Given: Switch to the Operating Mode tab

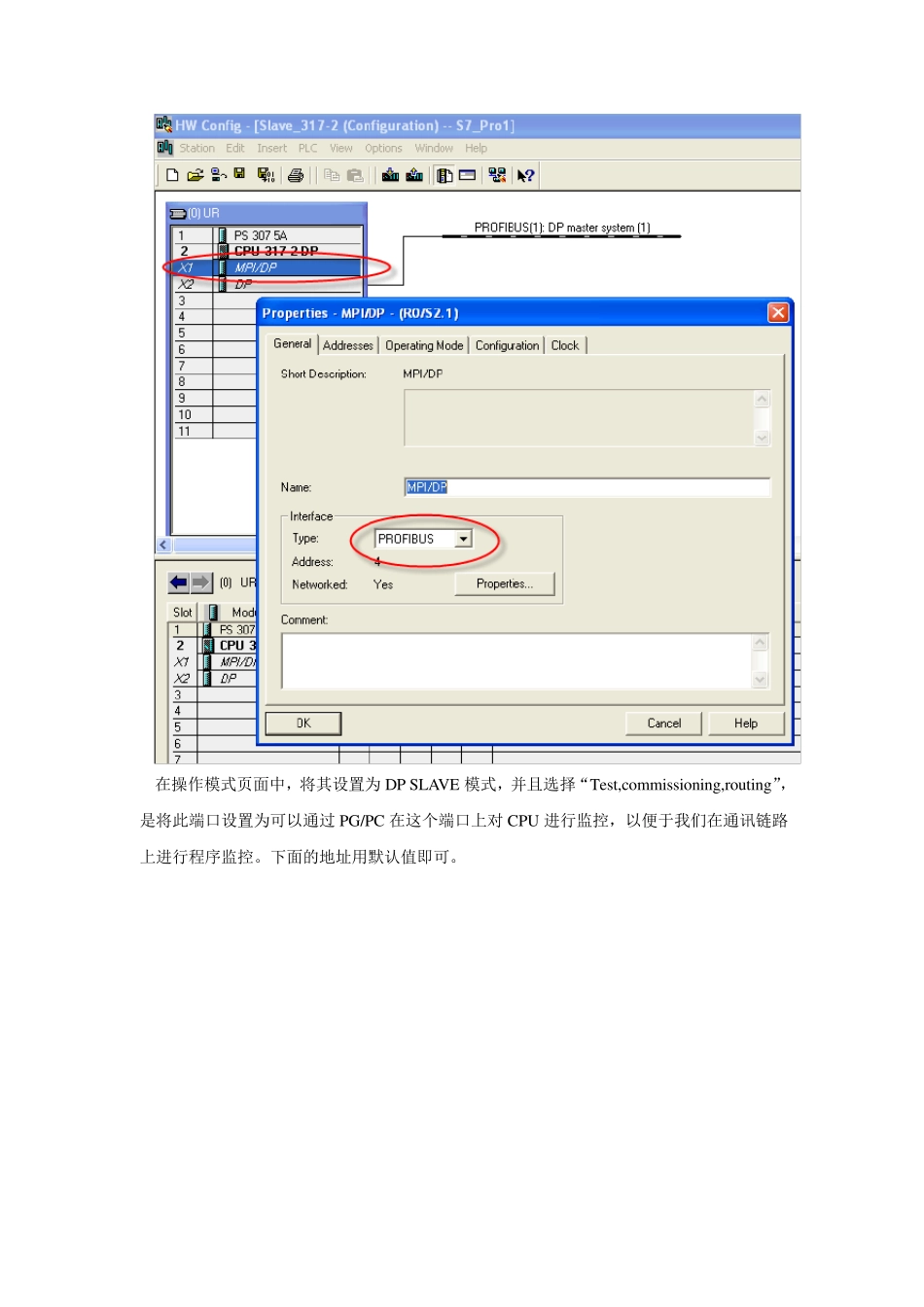Looking at the screenshot, I should tap(424, 345).
